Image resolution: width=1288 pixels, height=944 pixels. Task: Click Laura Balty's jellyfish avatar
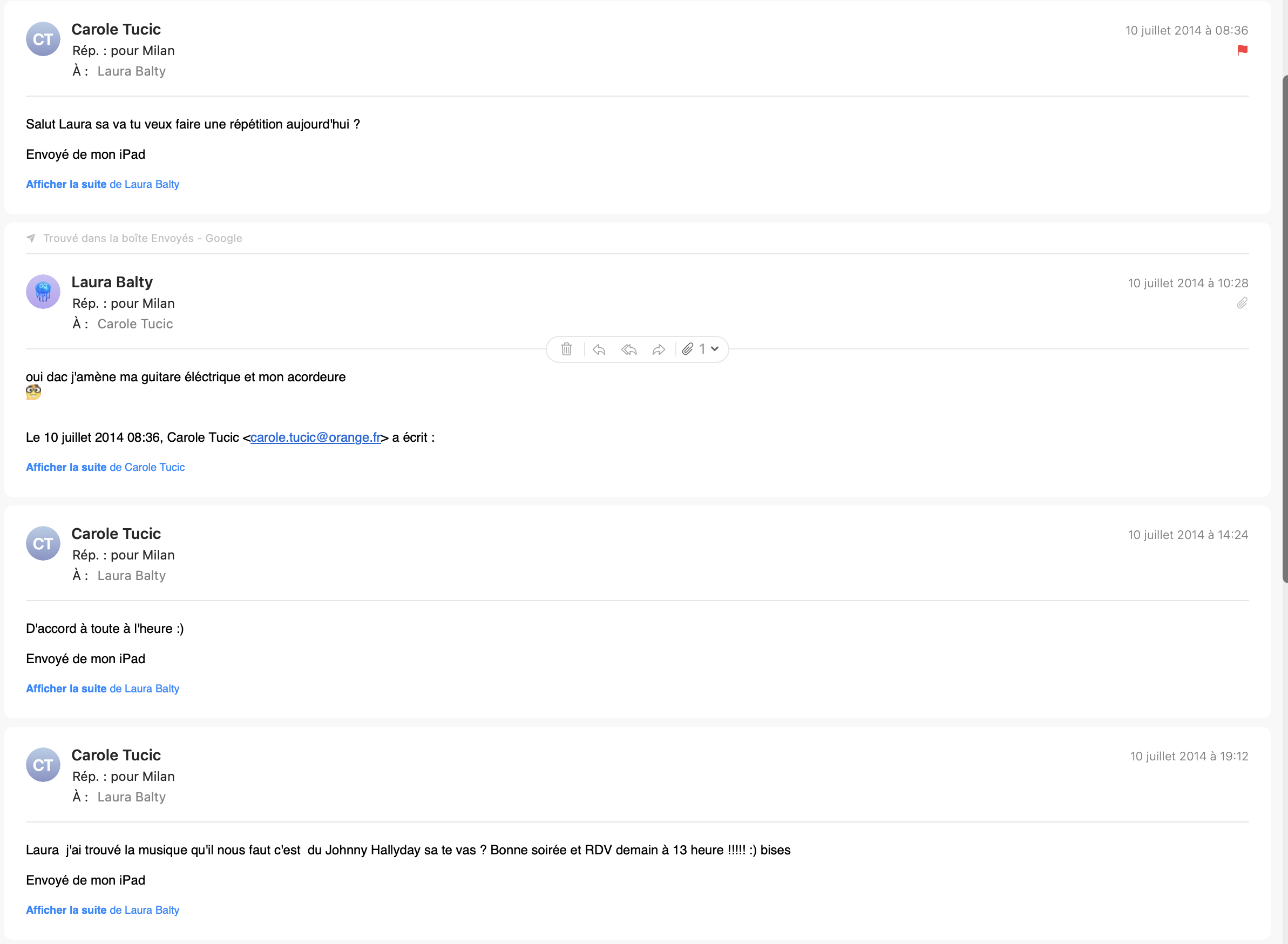pyautogui.click(x=43, y=292)
